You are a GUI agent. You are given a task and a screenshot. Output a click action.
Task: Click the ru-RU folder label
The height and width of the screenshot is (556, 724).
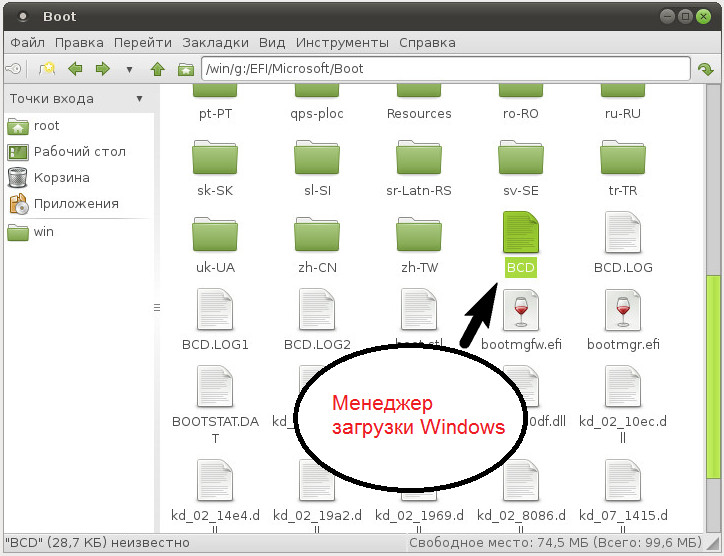click(623, 114)
